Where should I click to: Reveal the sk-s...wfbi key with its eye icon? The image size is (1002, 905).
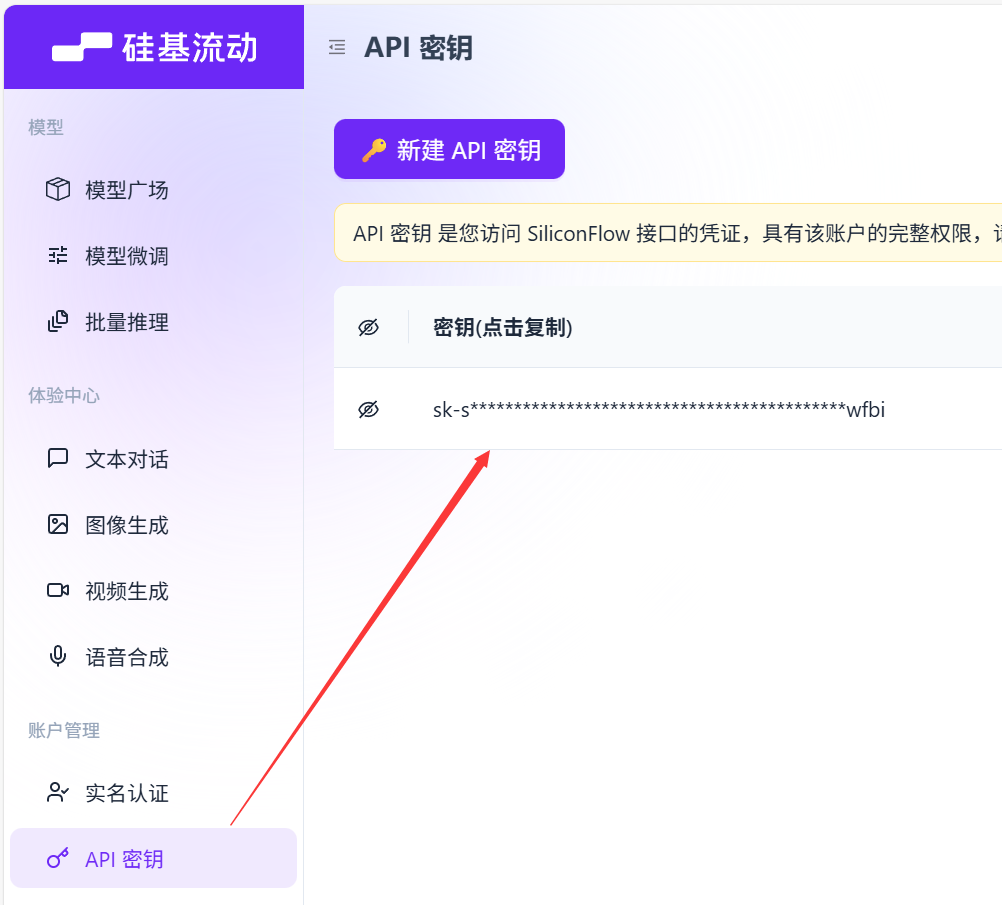point(369,409)
